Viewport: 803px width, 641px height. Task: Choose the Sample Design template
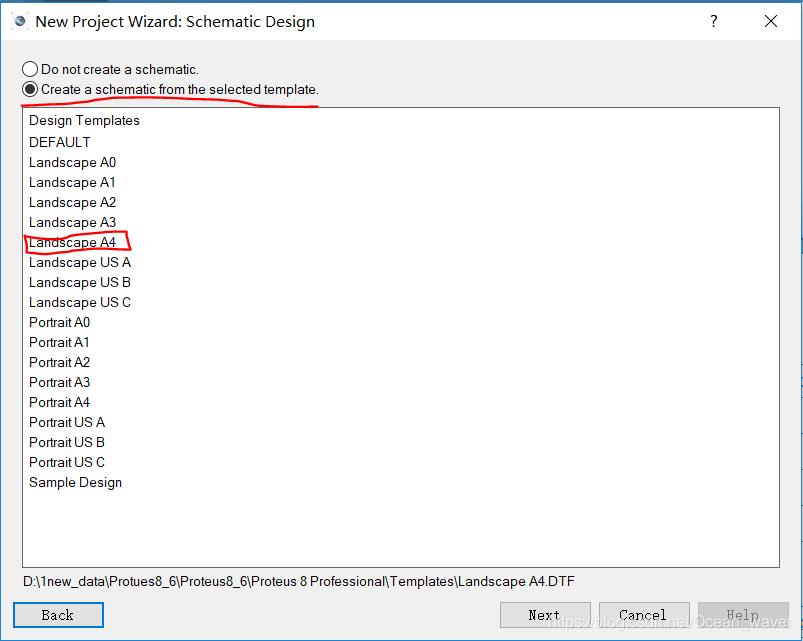point(75,482)
